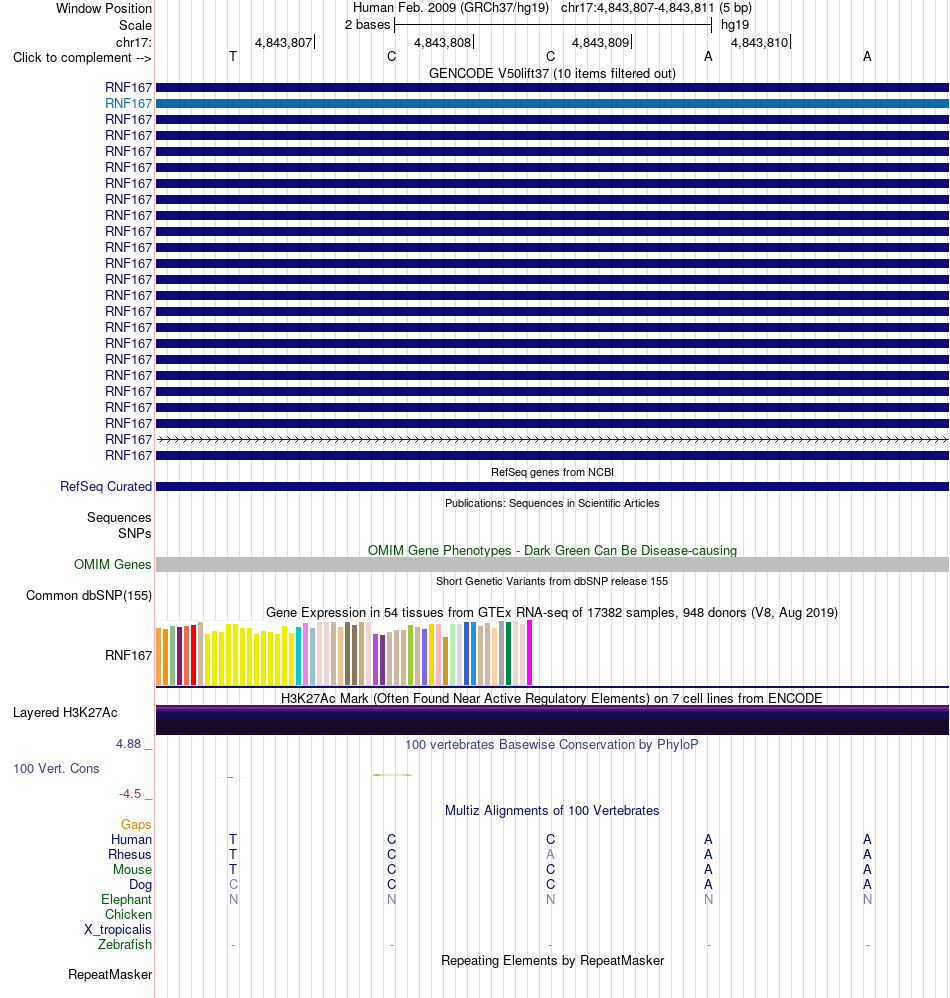Click the 'Multiz Alignments of 100 Vertebrates' title
The width and height of the screenshot is (950, 998).
[x=552, y=810]
